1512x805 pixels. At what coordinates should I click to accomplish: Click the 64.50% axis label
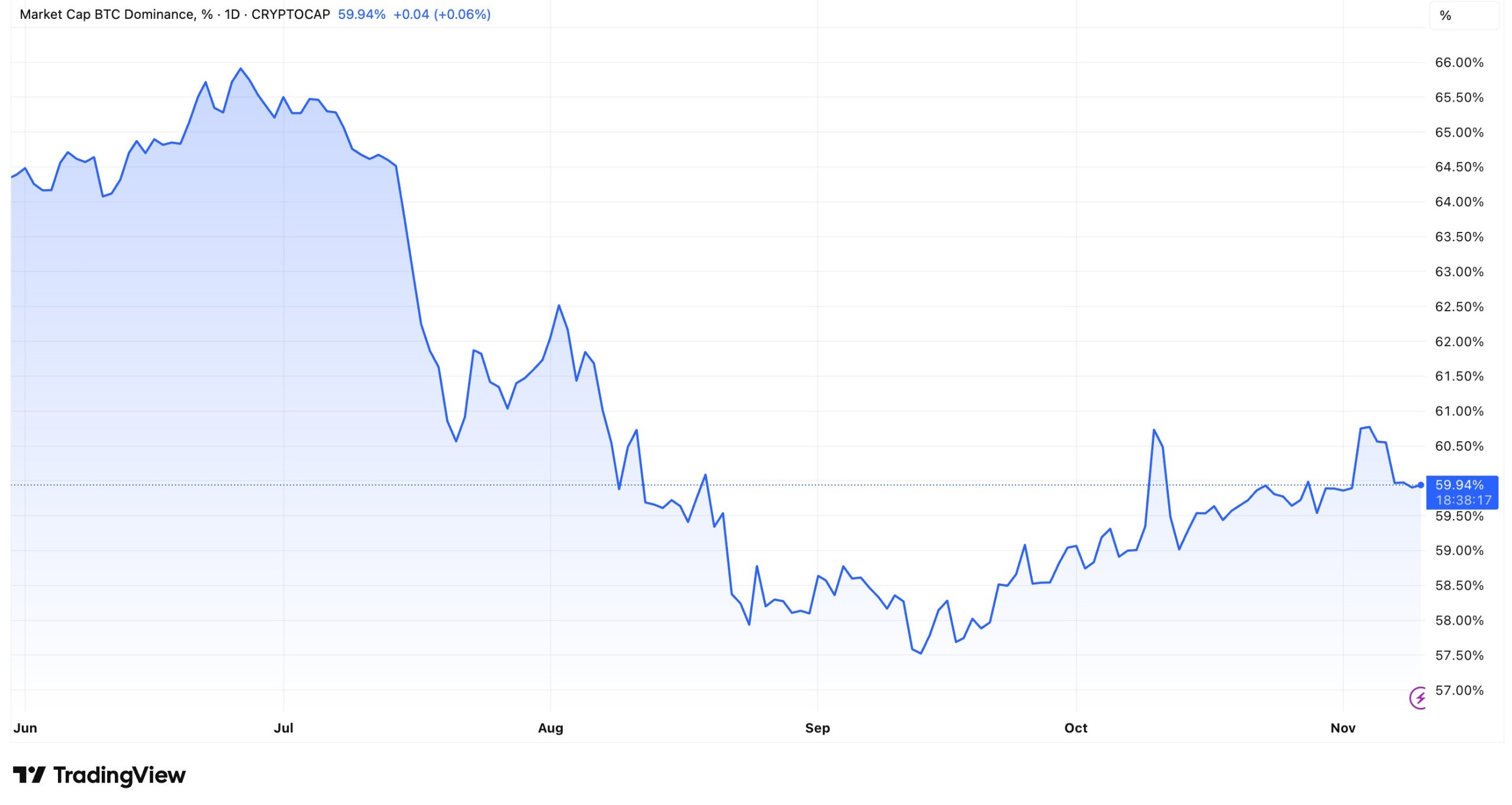(1459, 167)
